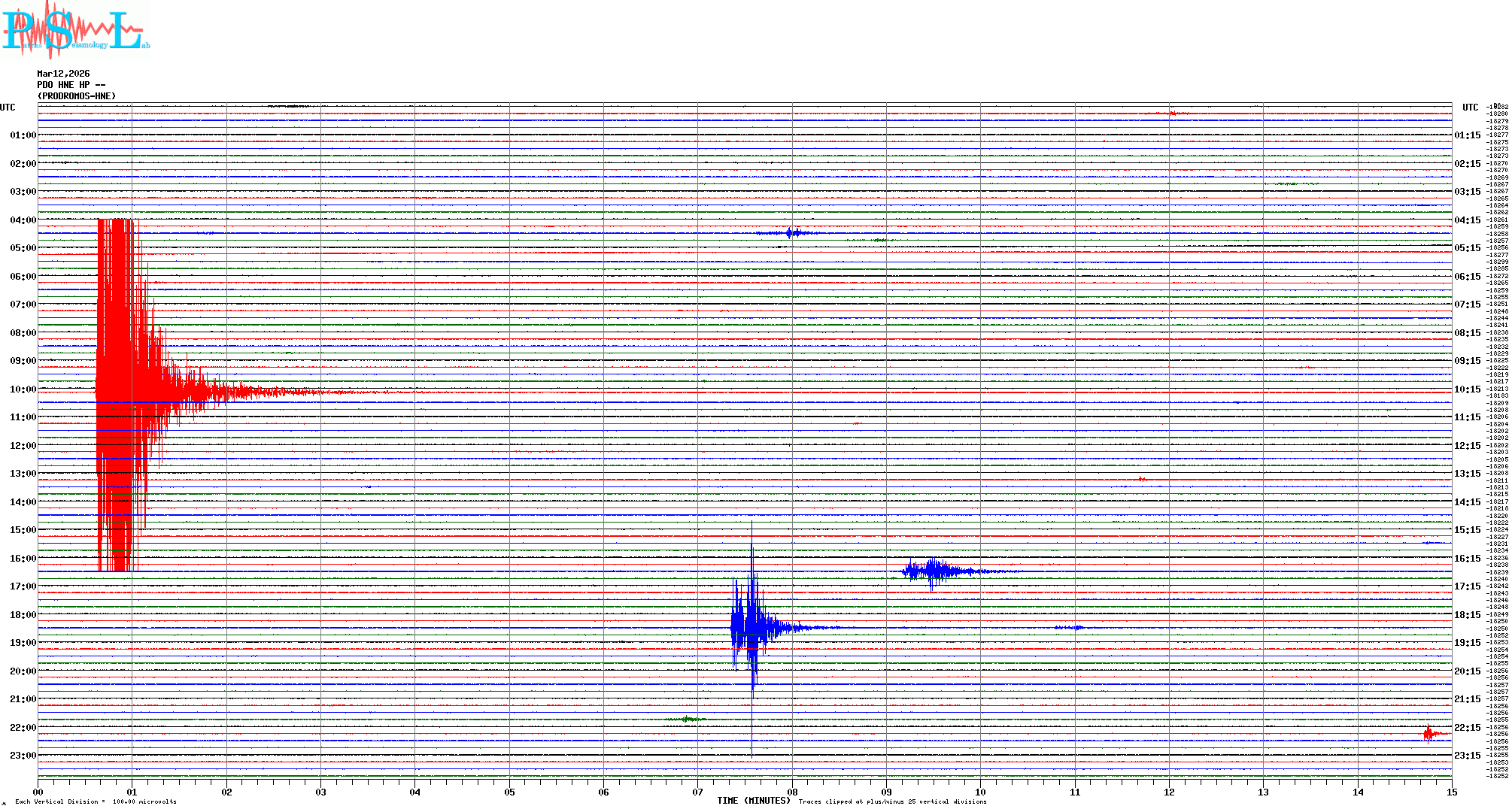Click the 04:00 hour label on left

click(x=23, y=220)
